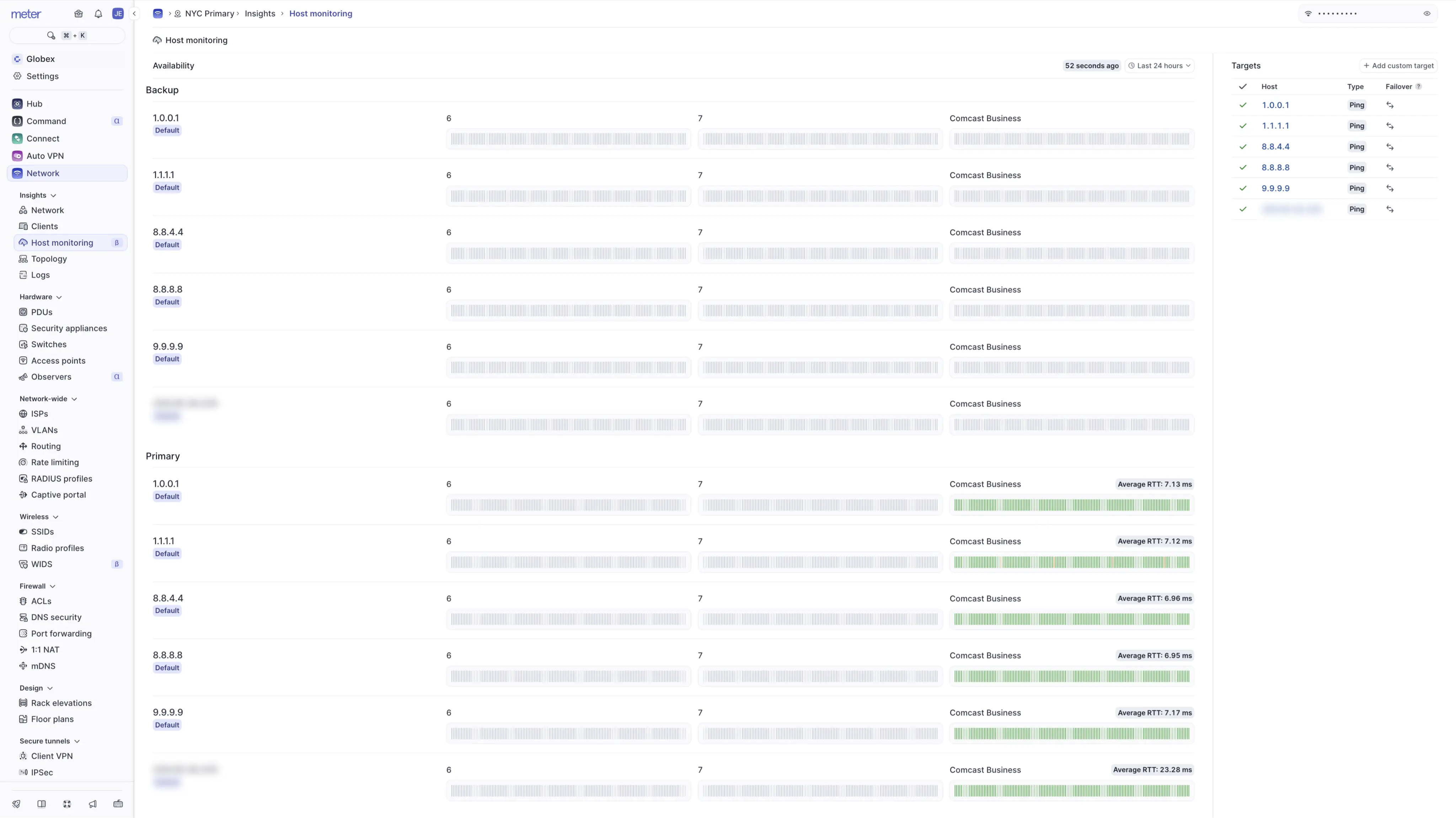Click the rocket icon in bottom bar
Image resolution: width=1456 pixels, height=818 pixels.
16,804
